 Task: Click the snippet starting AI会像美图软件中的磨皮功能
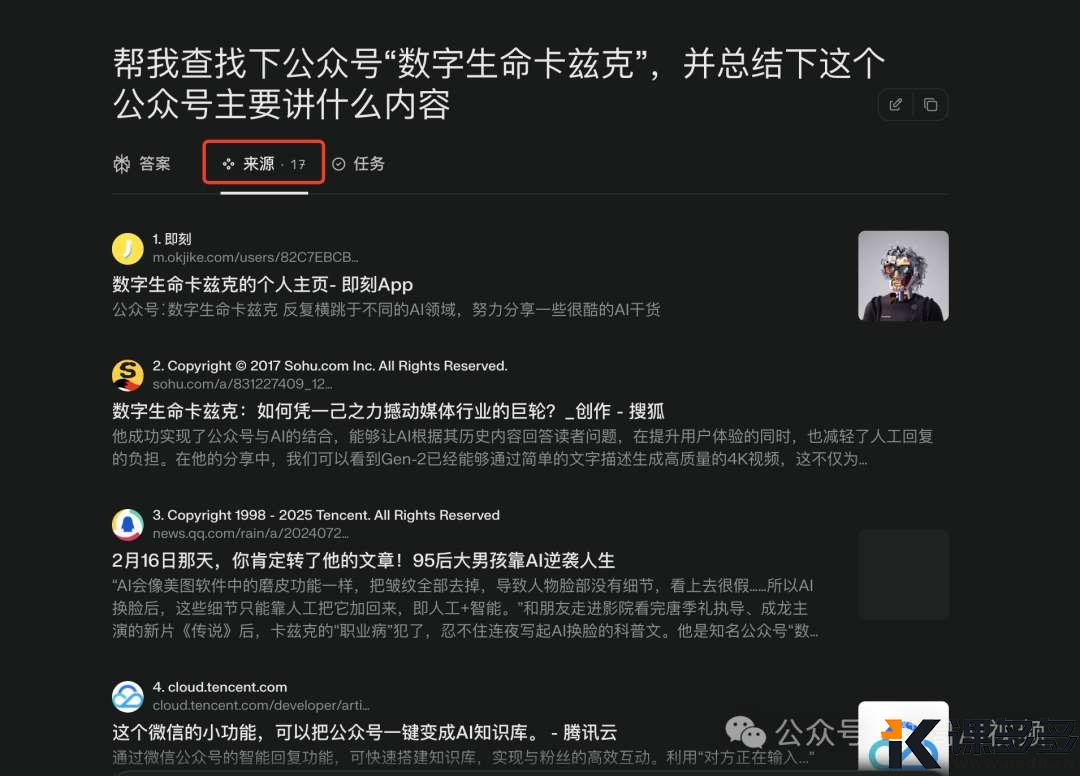click(x=466, y=608)
